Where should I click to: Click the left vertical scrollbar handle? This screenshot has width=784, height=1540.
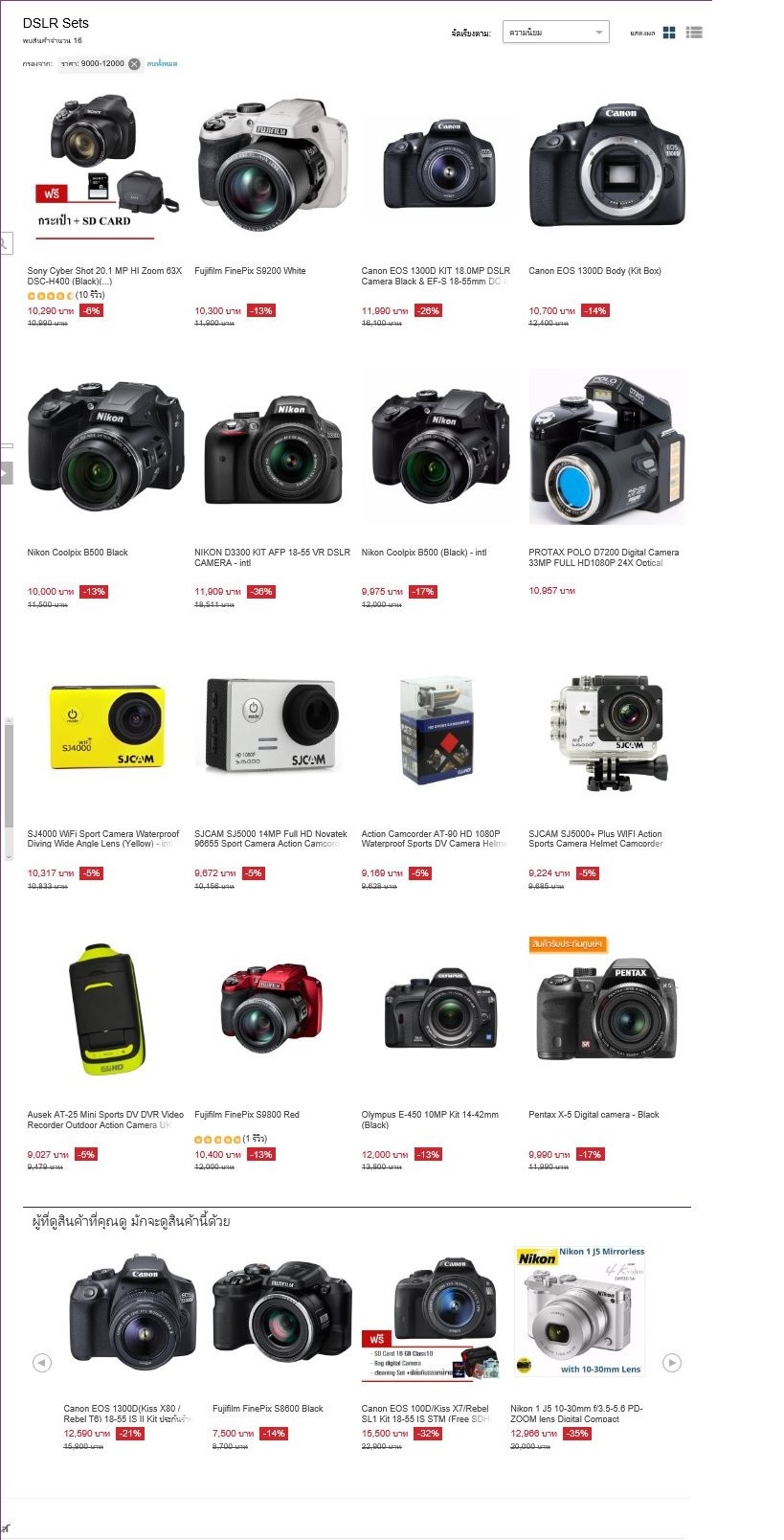click(9, 774)
